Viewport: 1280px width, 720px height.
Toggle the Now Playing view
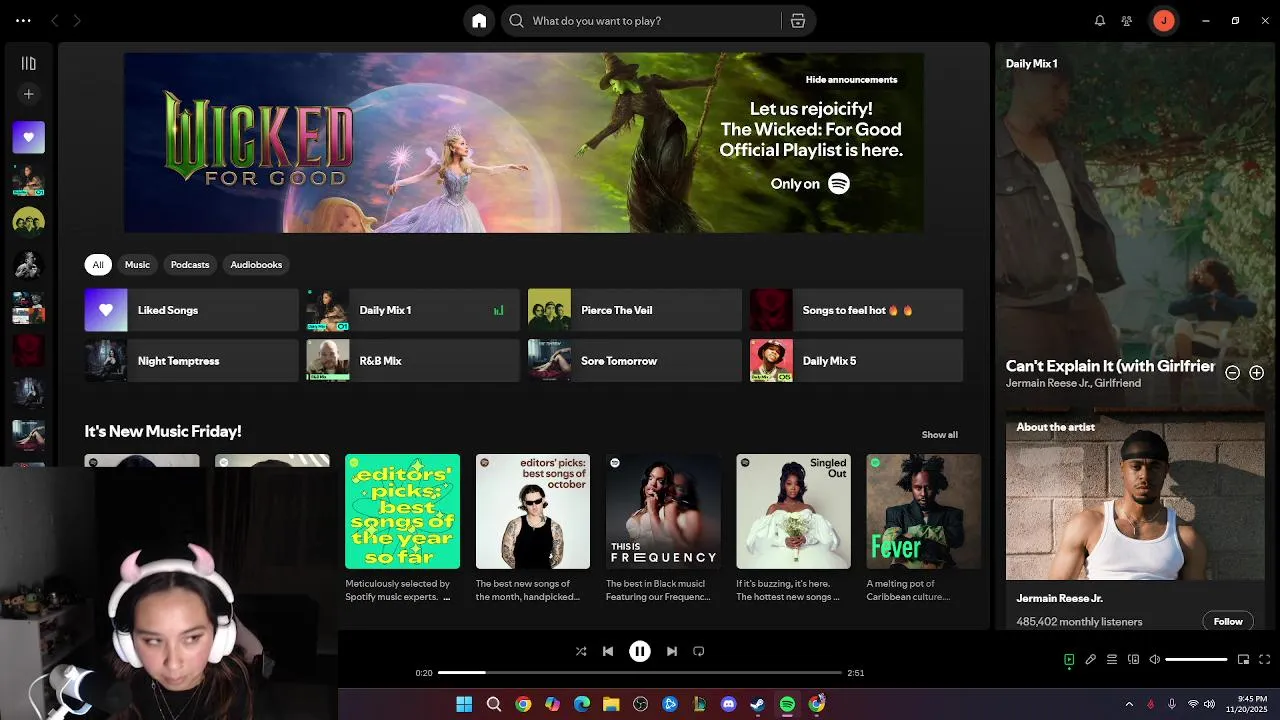coord(1069,660)
